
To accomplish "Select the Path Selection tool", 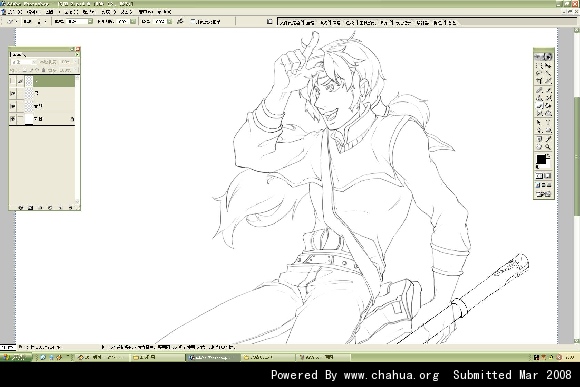I will (539, 123).
